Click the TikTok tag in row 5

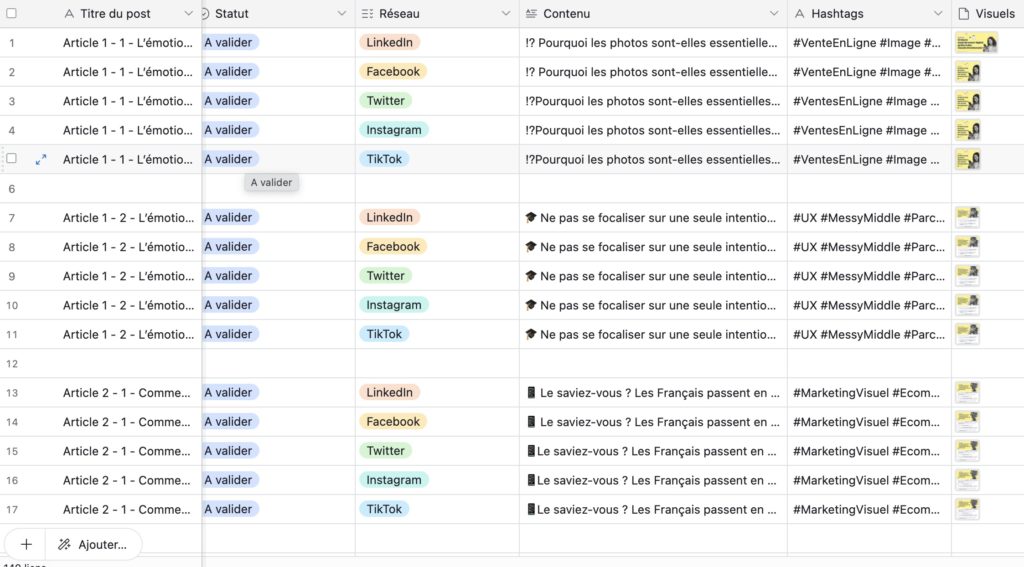coord(384,159)
